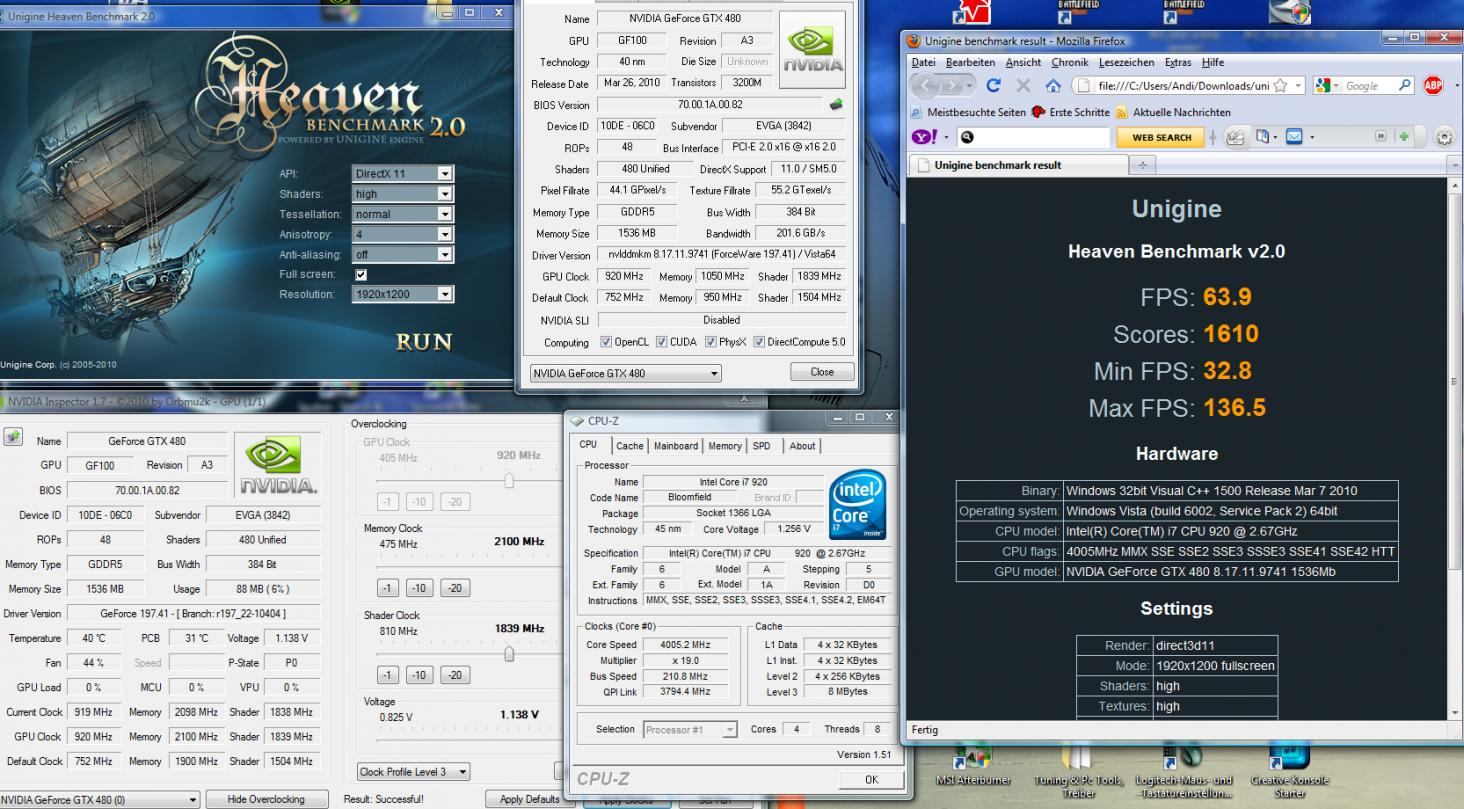Click the Google search magnifier icon
This screenshot has width=1464, height=809.
[1407, 86]
